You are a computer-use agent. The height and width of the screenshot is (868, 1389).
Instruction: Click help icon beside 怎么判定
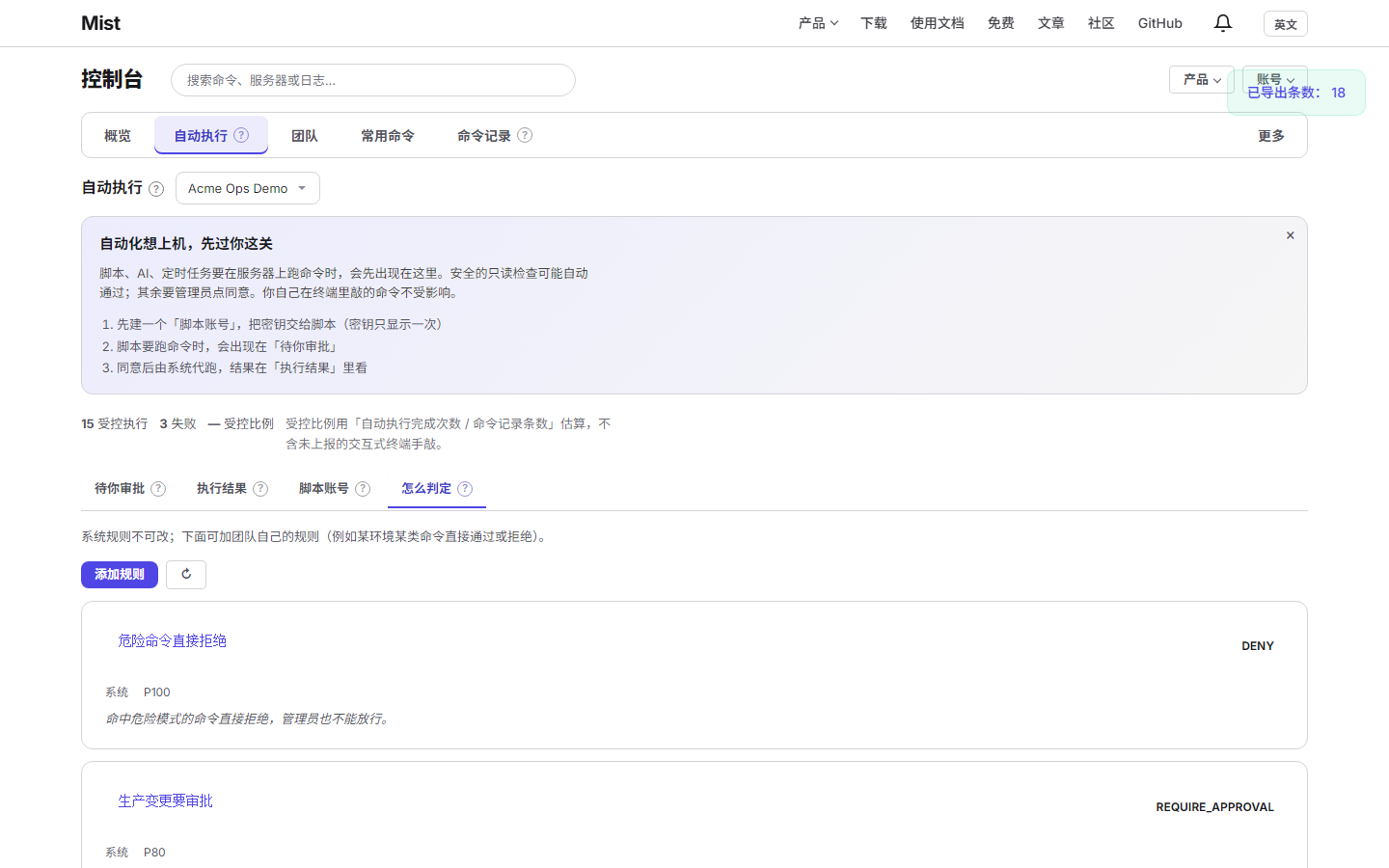465,489
